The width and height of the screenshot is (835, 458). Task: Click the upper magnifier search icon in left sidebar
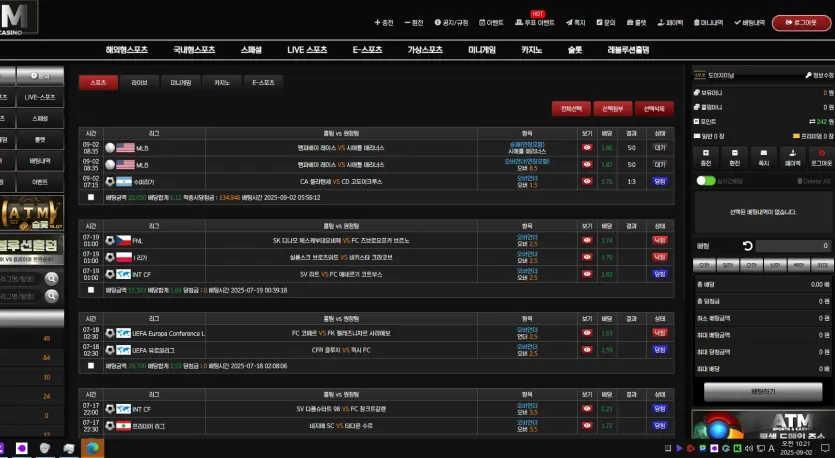52,279
